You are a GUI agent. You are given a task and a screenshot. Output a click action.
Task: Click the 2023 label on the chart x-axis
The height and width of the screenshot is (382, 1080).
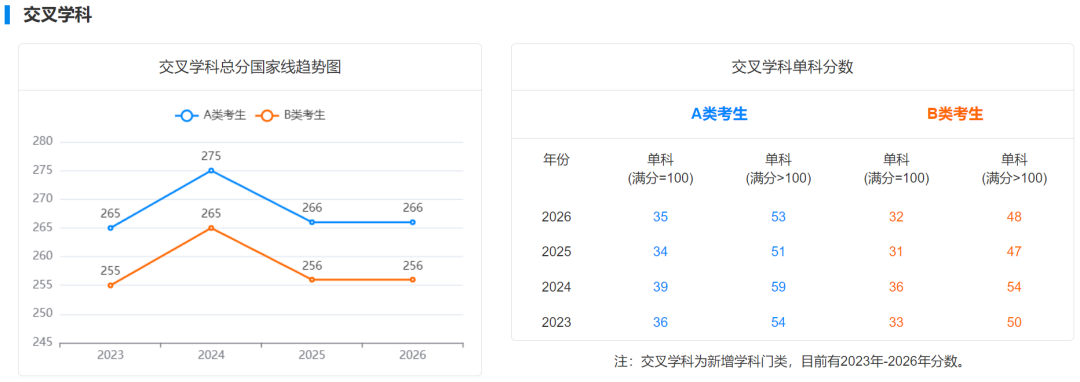click(x=110, y=355)
